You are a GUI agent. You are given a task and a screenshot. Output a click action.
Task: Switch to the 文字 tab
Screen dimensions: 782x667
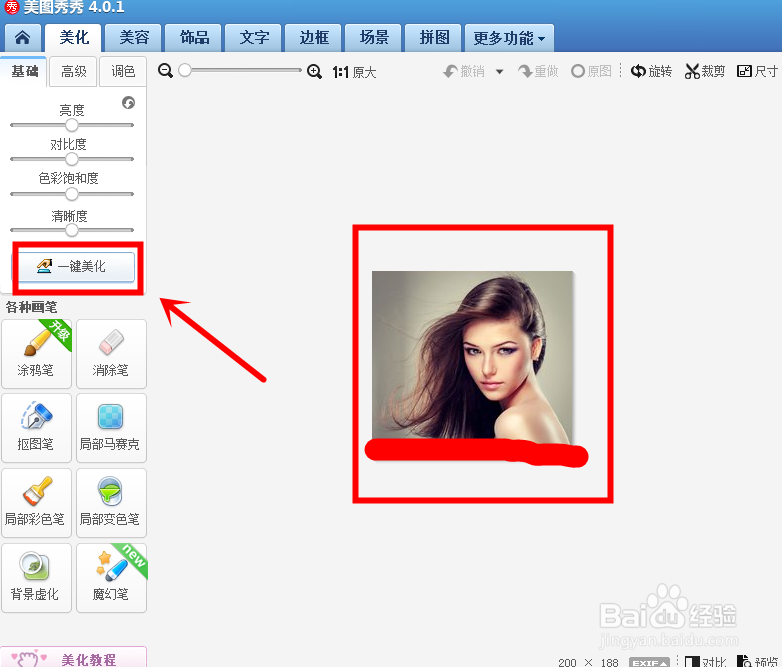253,38
